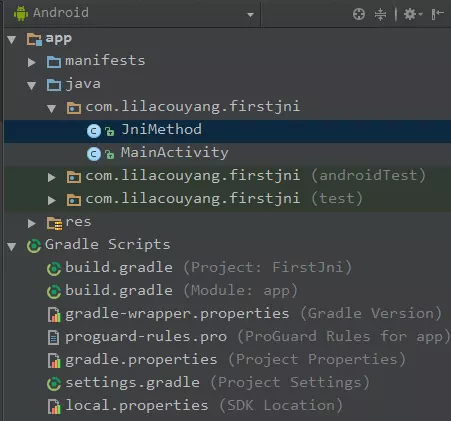Expand the res folder arrow
The width and height of the screenshot is (451, 421).
click(x=32, y=223)
